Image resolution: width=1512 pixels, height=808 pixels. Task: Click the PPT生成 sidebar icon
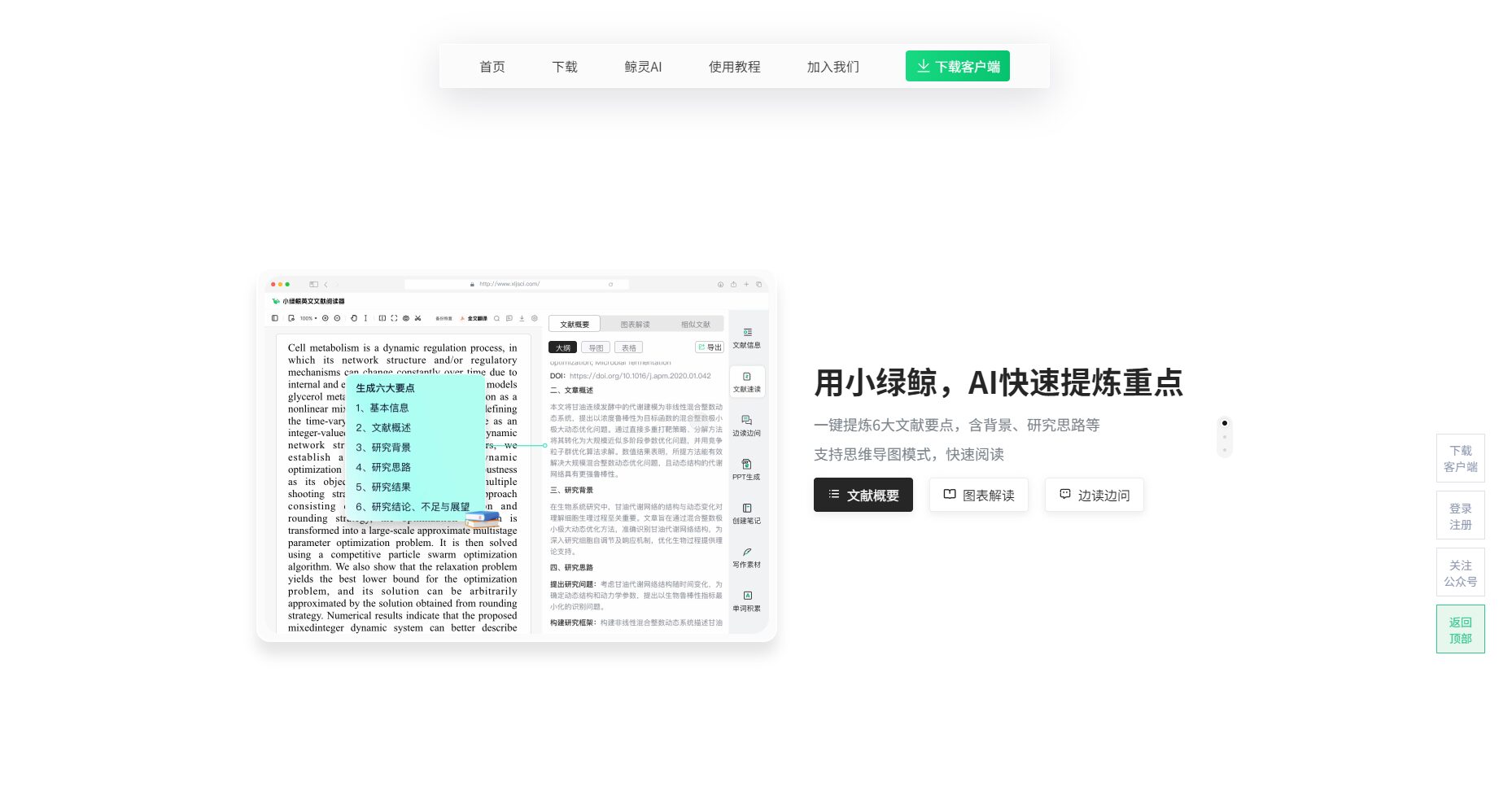[x=746, y=465]
